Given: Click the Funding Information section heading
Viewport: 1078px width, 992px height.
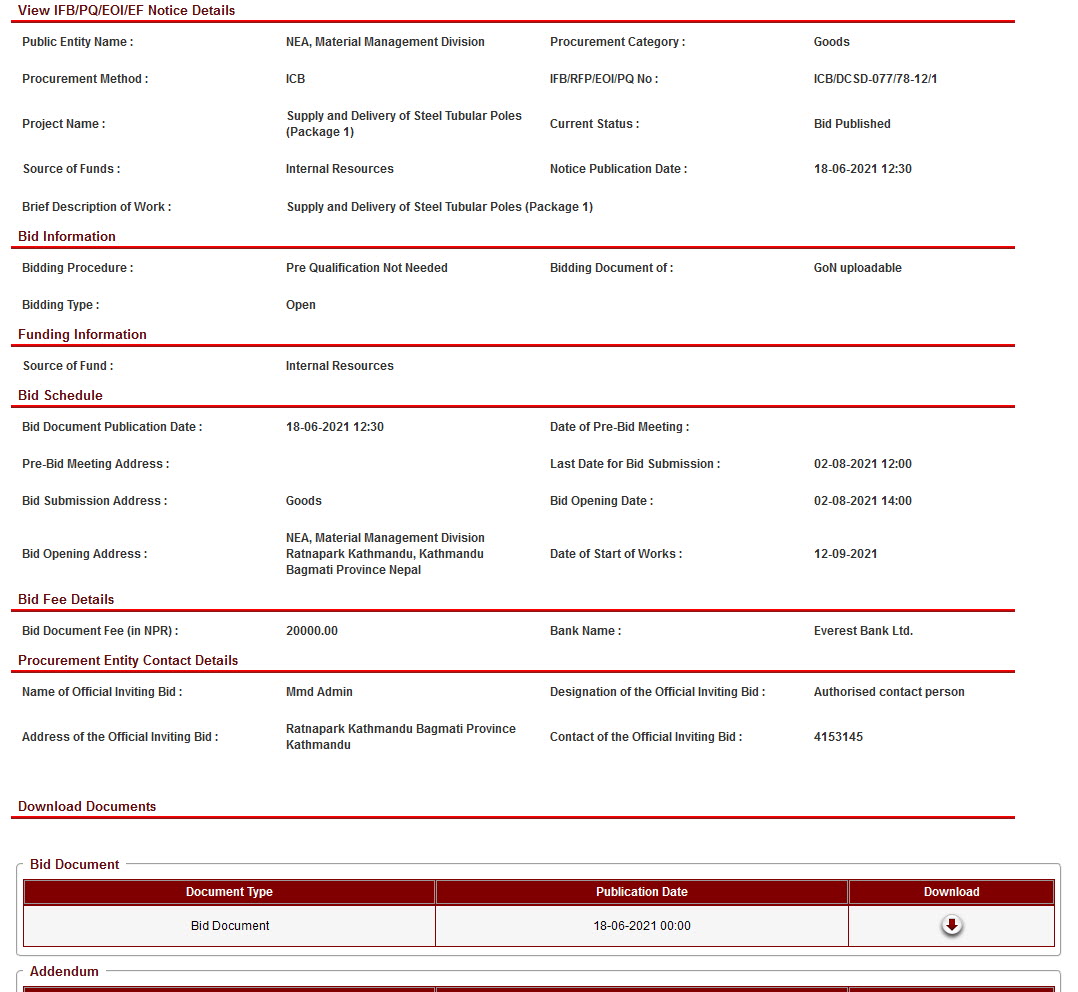Looking at the screenshot, I should pos(82,334).
